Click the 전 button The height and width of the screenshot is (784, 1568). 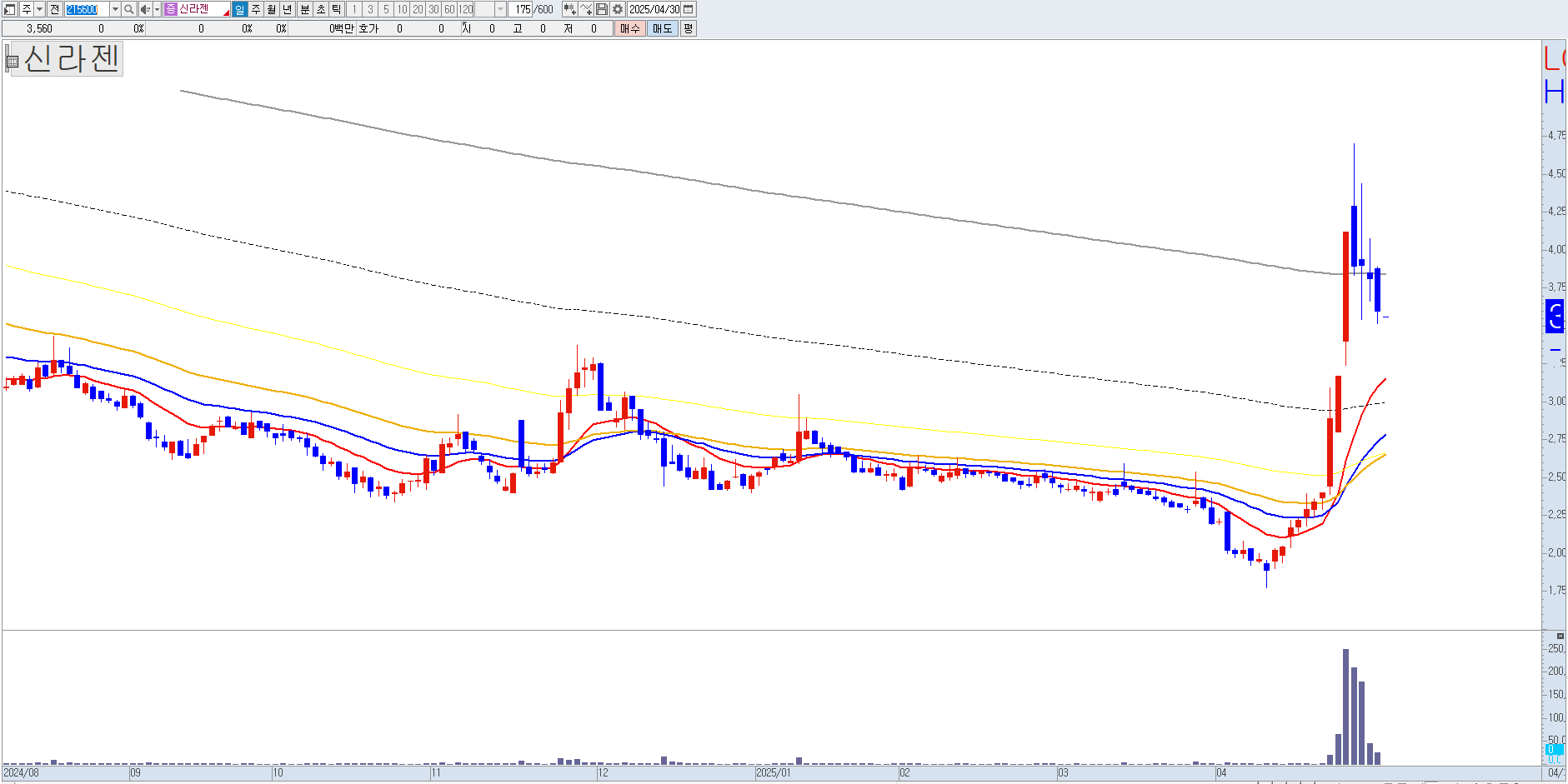[54, 9]
